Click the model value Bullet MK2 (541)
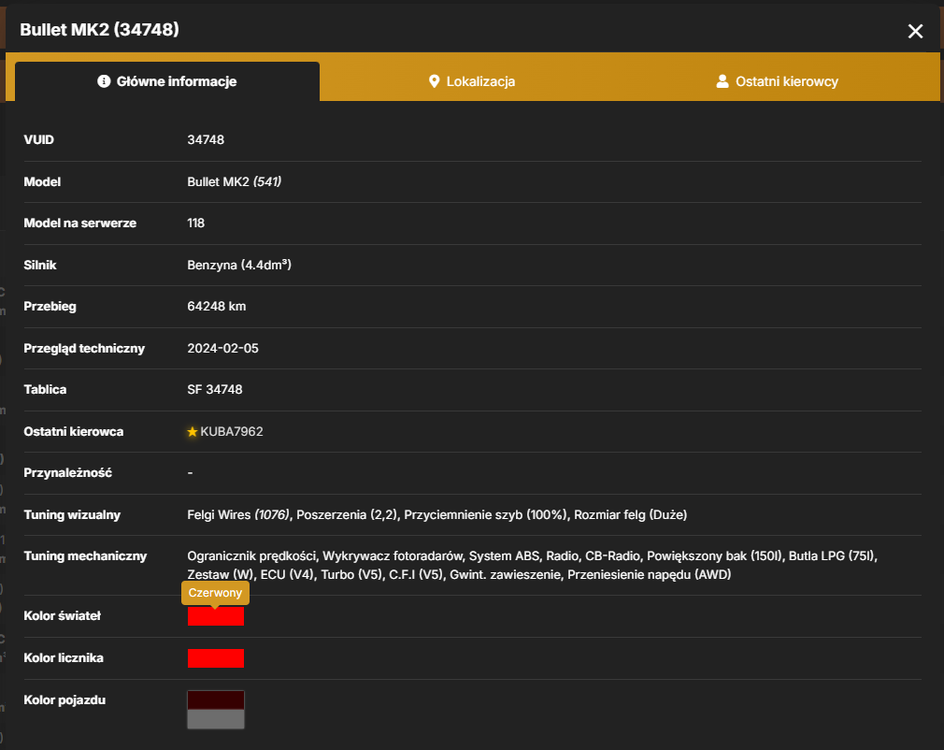The height and width of the screenshot is (750, 944). pyautogui.click(x=234, y=182)
